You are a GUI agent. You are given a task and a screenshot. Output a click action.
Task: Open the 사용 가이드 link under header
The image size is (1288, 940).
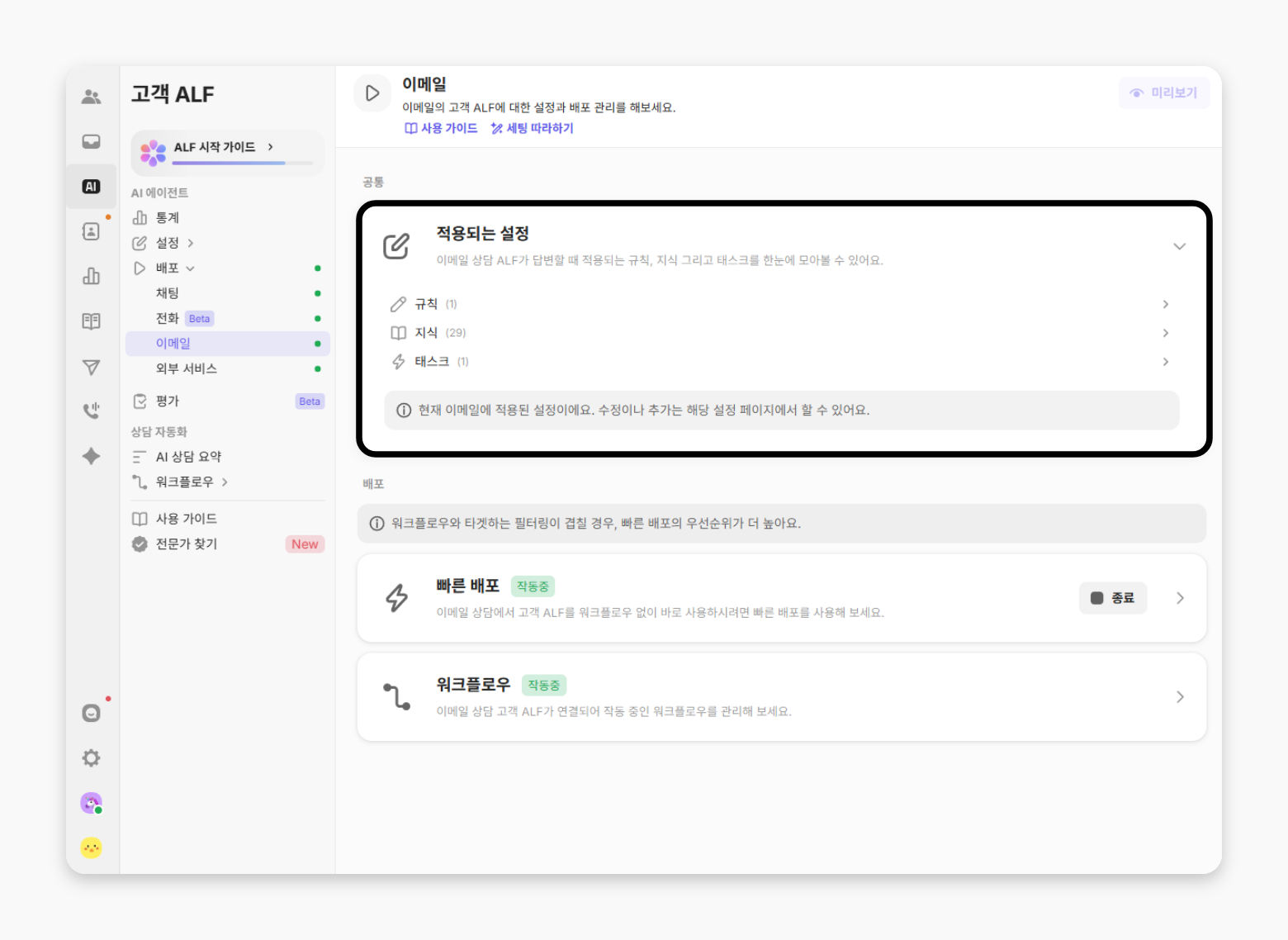click(442, 128)
